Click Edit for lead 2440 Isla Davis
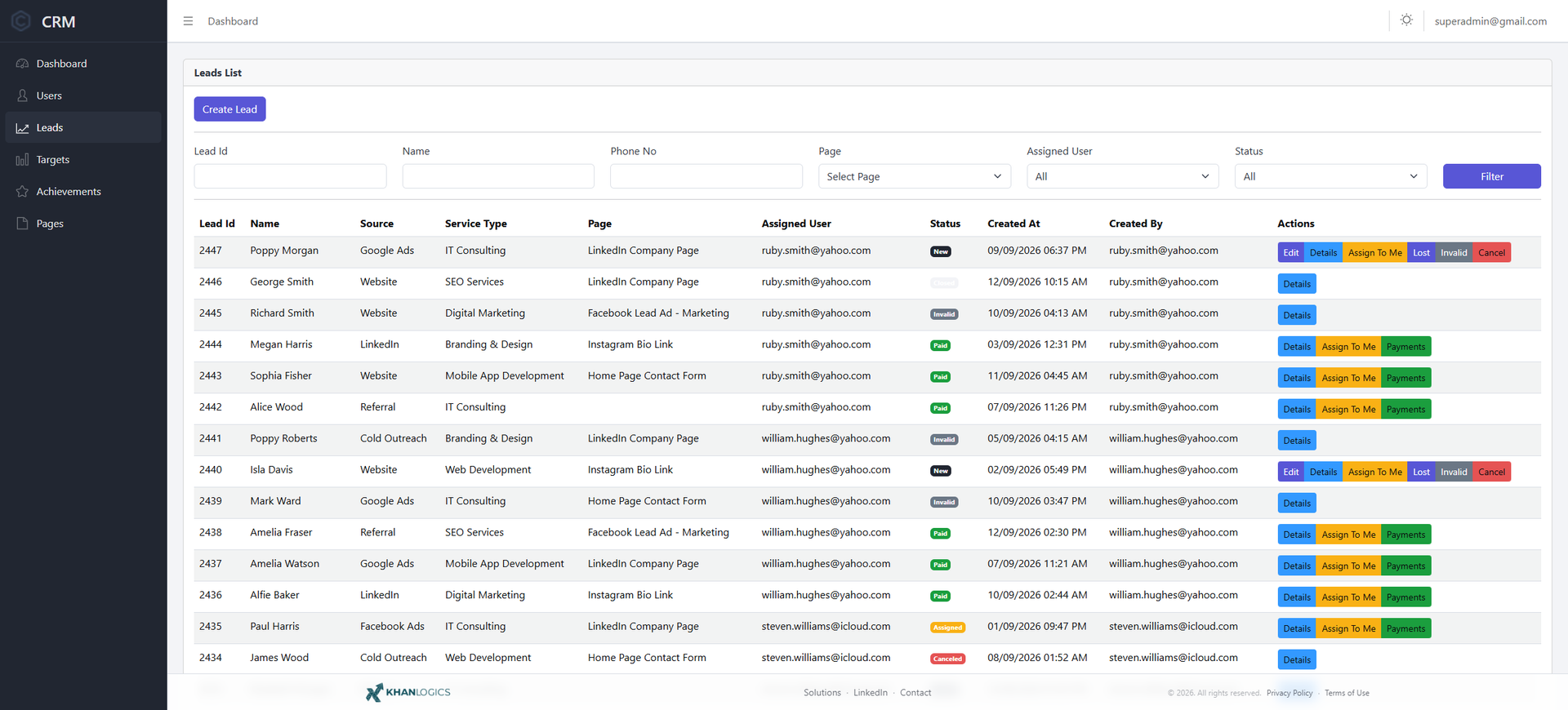 point(1291,472)
